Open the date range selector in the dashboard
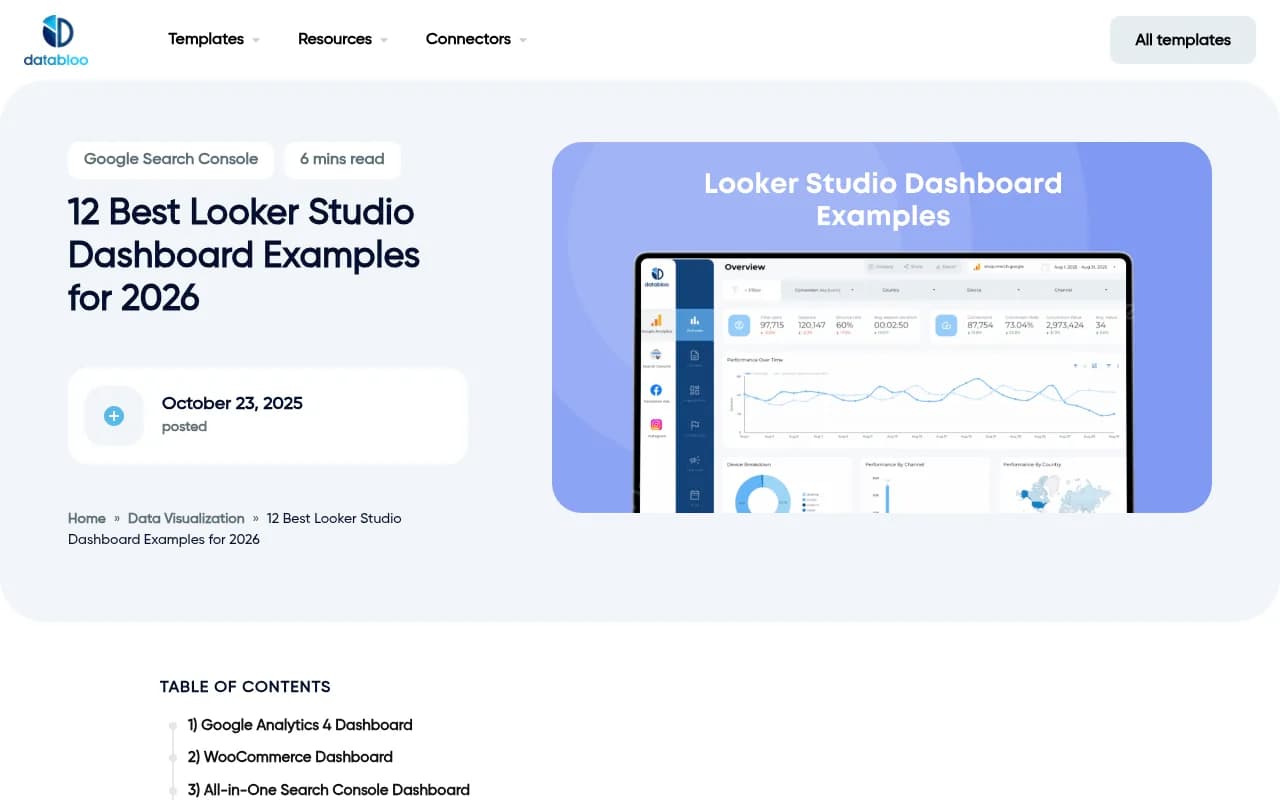Screen dimensions: 1280x800 click(x=1080, y=266)
